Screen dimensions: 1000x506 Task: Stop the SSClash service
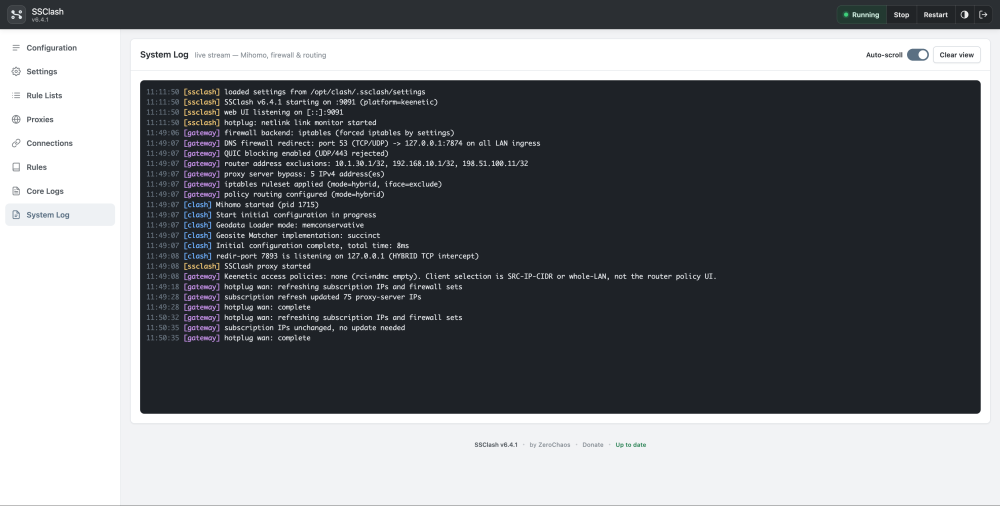(901, 15)
